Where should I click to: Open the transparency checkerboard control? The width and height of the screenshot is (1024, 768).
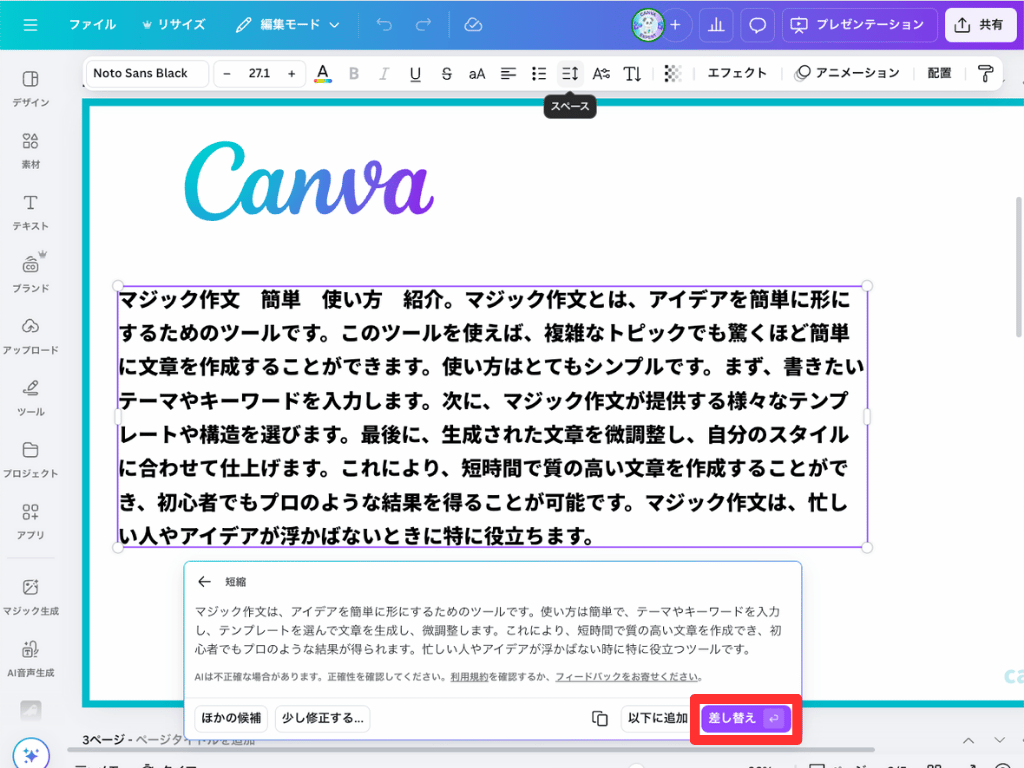pos(673,73)
